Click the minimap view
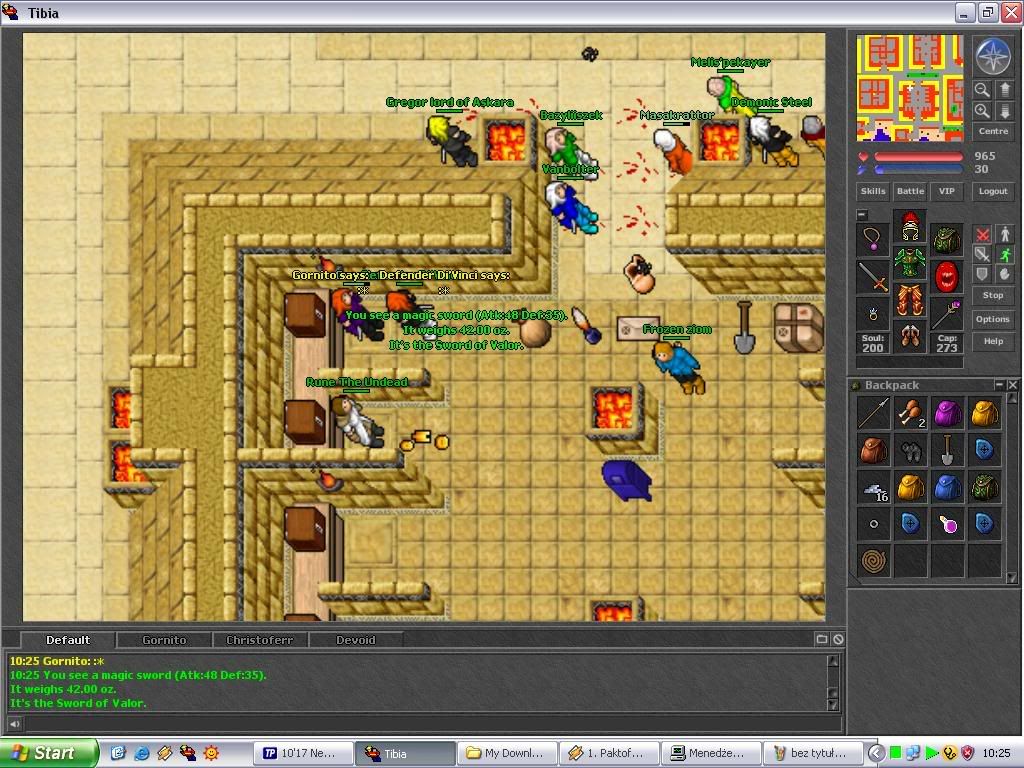This screenshot has height=768, width=1024. [x=910, y=88]
